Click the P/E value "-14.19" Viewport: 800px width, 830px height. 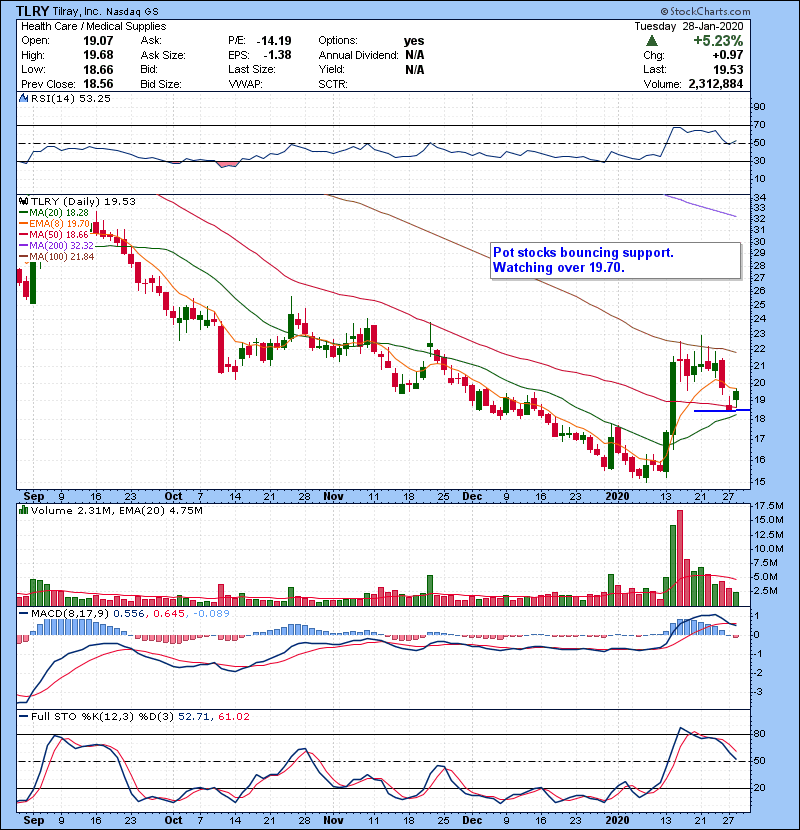[x=274, y=41]
